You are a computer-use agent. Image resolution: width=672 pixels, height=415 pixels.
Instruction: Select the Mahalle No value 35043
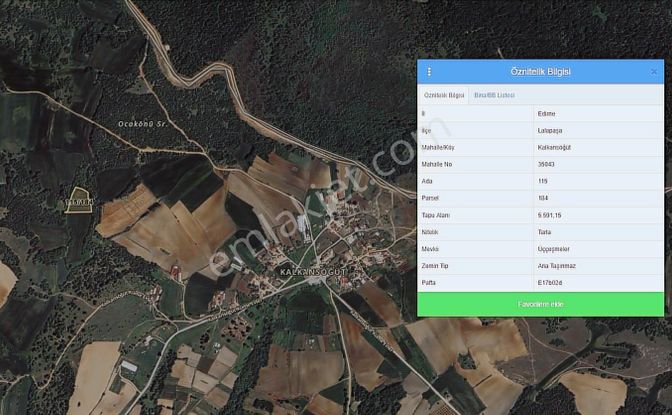point(547,164)
